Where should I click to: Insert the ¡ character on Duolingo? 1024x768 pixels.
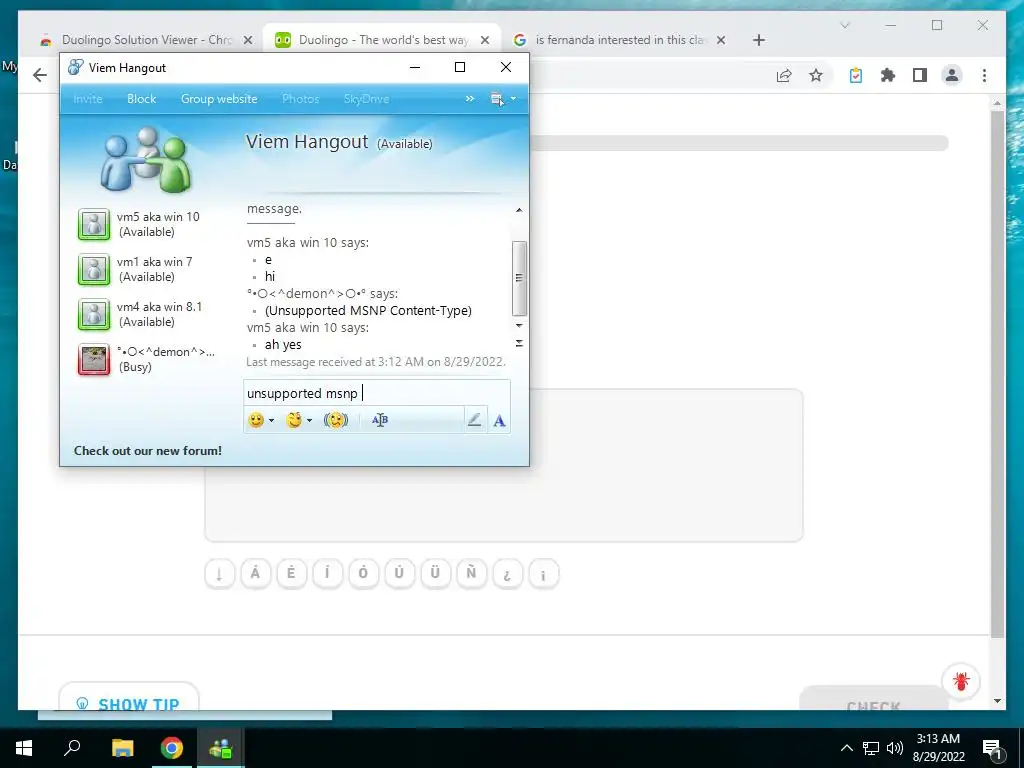543,574
